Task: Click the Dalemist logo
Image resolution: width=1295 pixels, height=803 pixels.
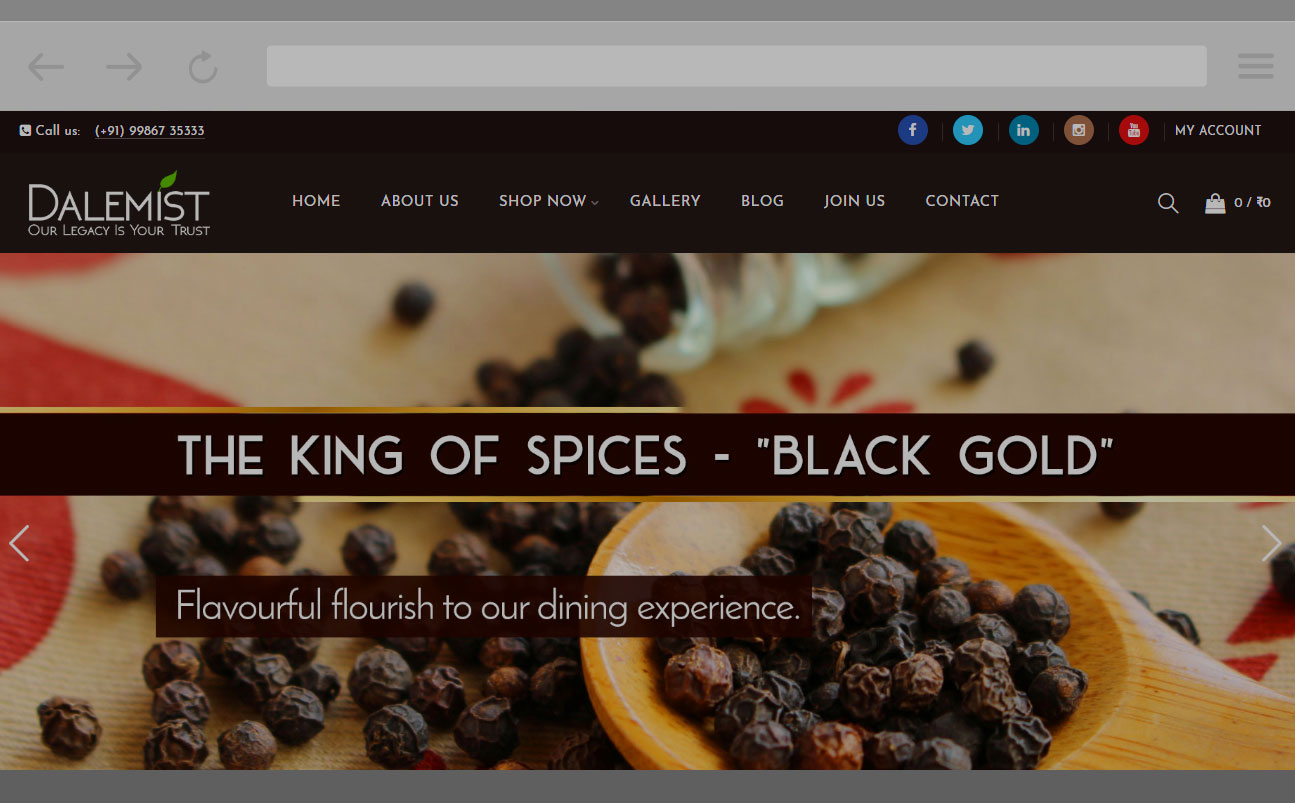Action: click(x=119, y=204)
